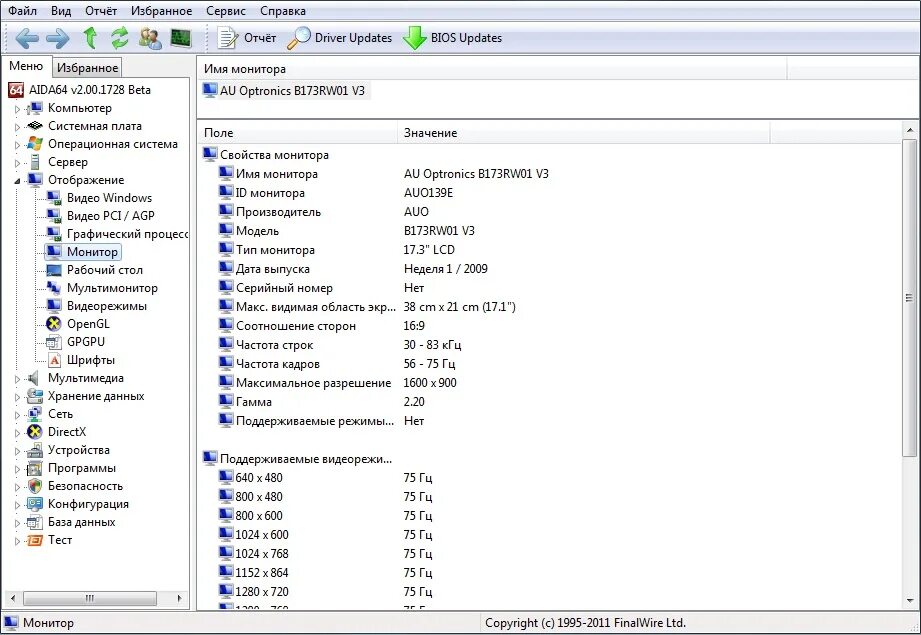Open the Справка menu
This screenshot has width=921, height=635.
283,11
